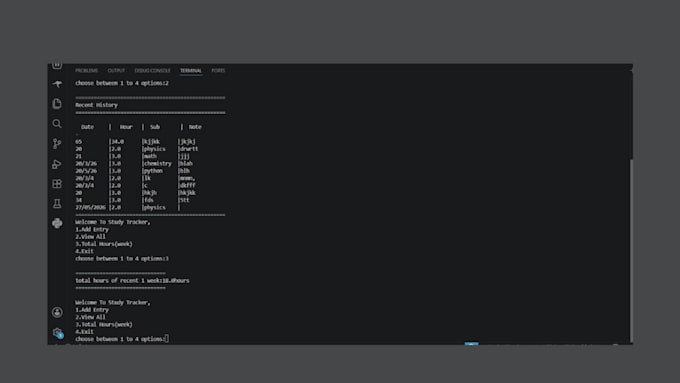680x383 pixels.
Task: Switch to the DEBUG CONSOLE tab
Action: [x=153, y=70]
